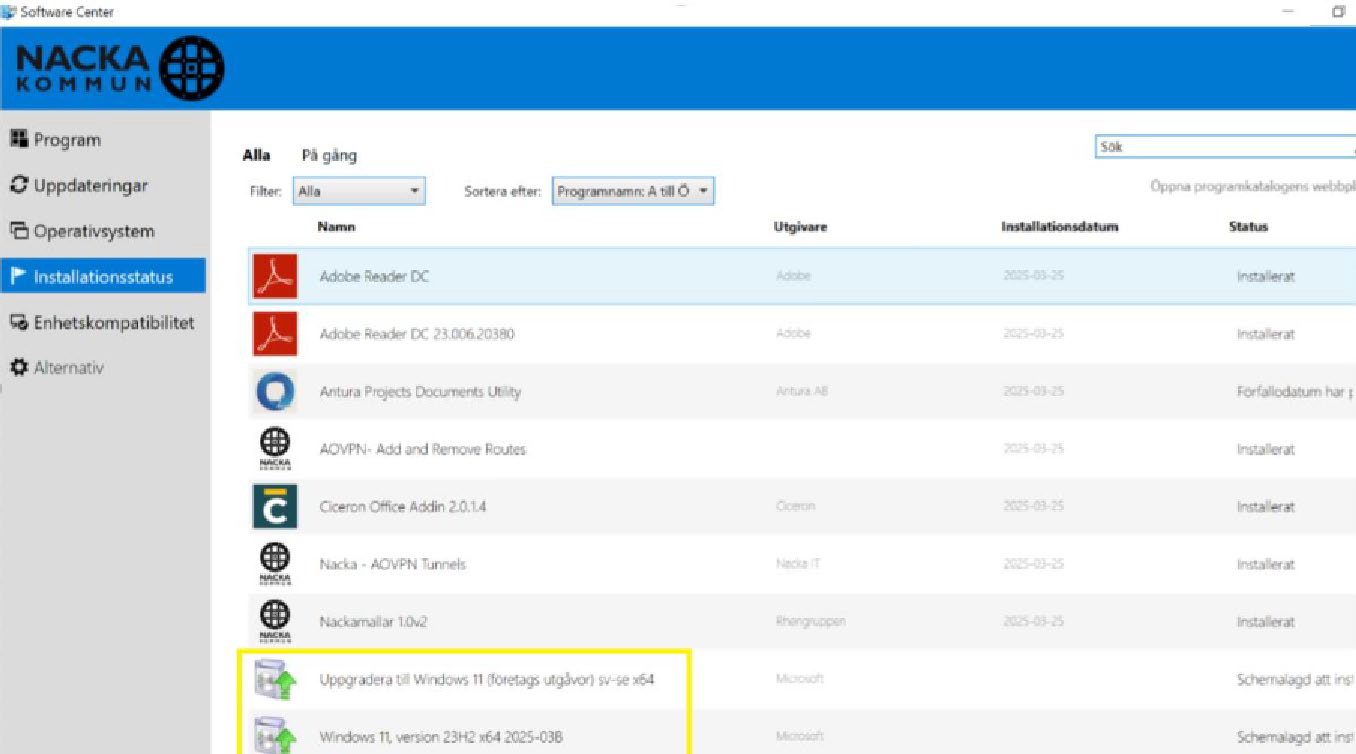Select the Alla tab
The width and height of the screenshot is (1356, 754).
tap(256, 155)
